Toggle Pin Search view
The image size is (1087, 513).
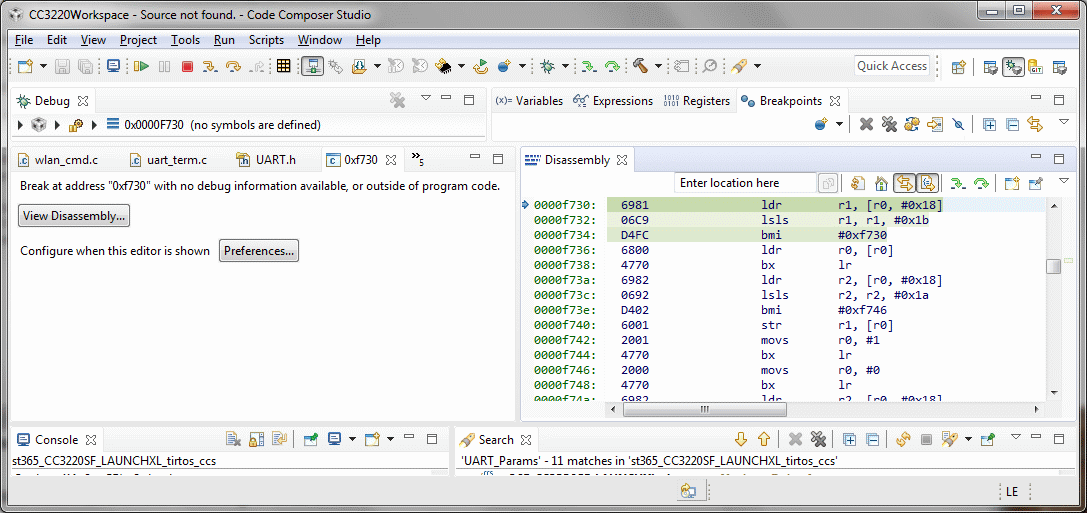coord(989,439)
